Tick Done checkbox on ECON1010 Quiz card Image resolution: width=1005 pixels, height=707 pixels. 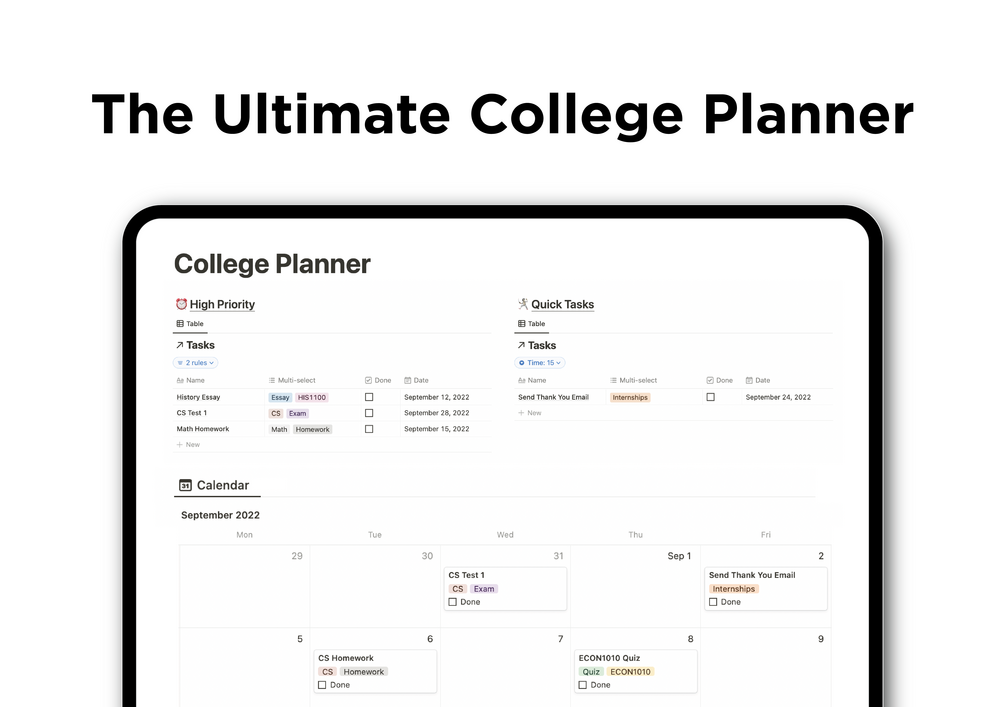[x=583, y=685]
